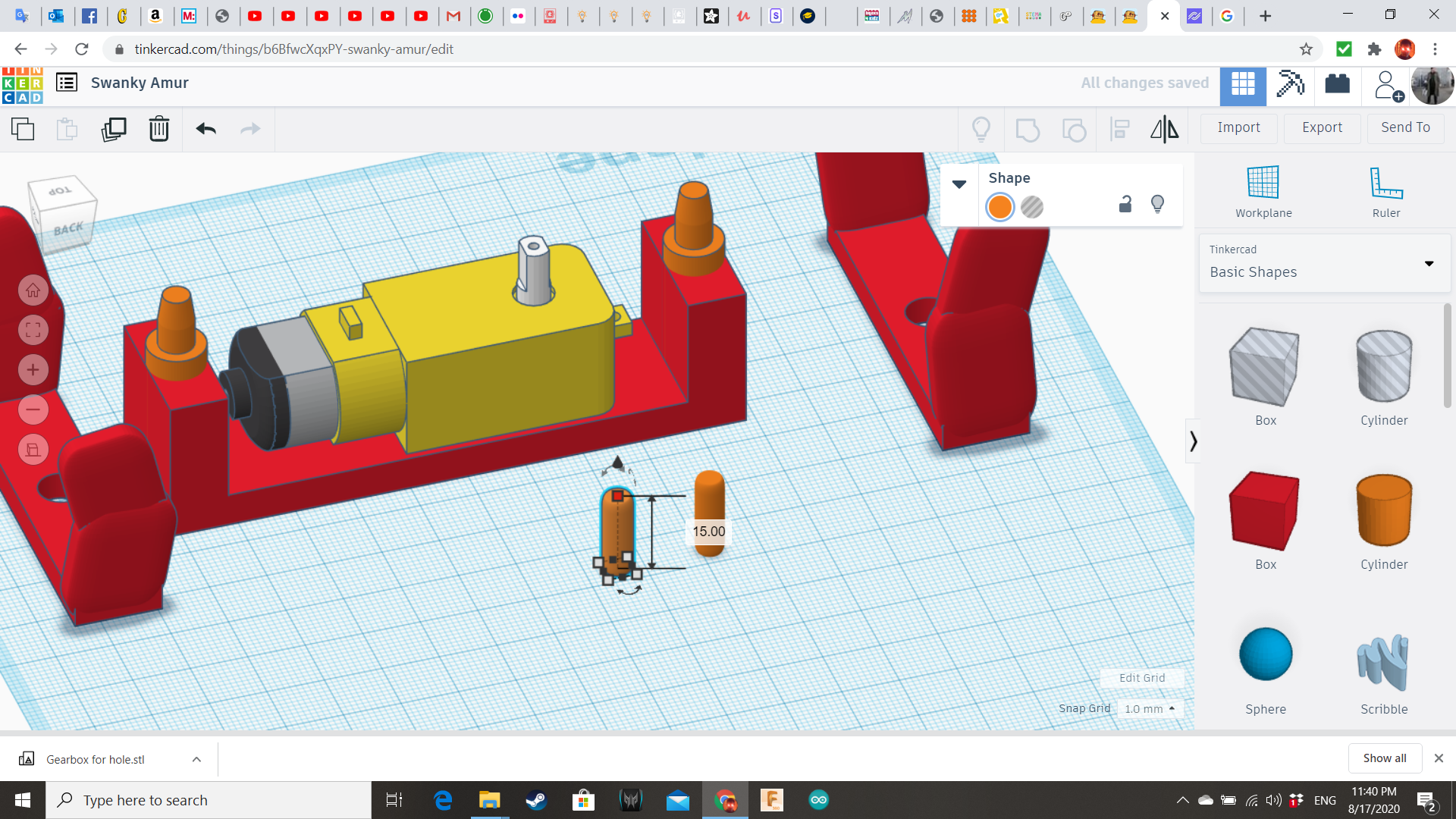Duplicate the selection using the duplicate icon

[113, 129]
